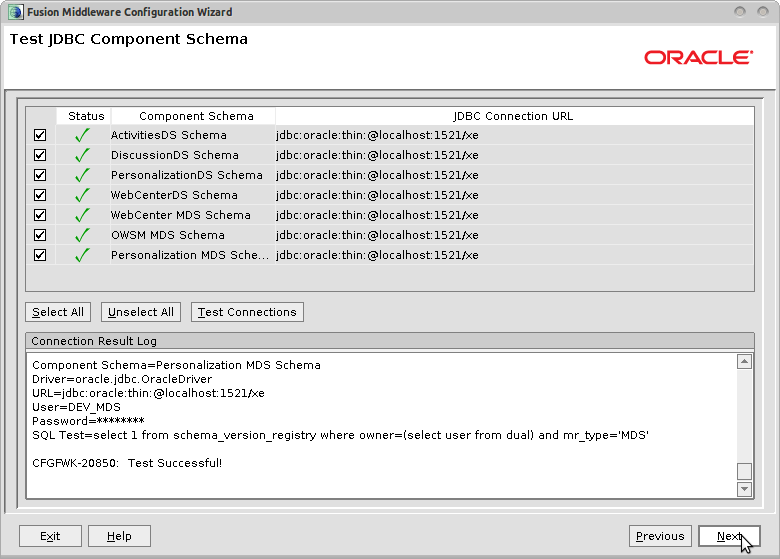Exit the Configuration Wizard

tap(50, 536)
